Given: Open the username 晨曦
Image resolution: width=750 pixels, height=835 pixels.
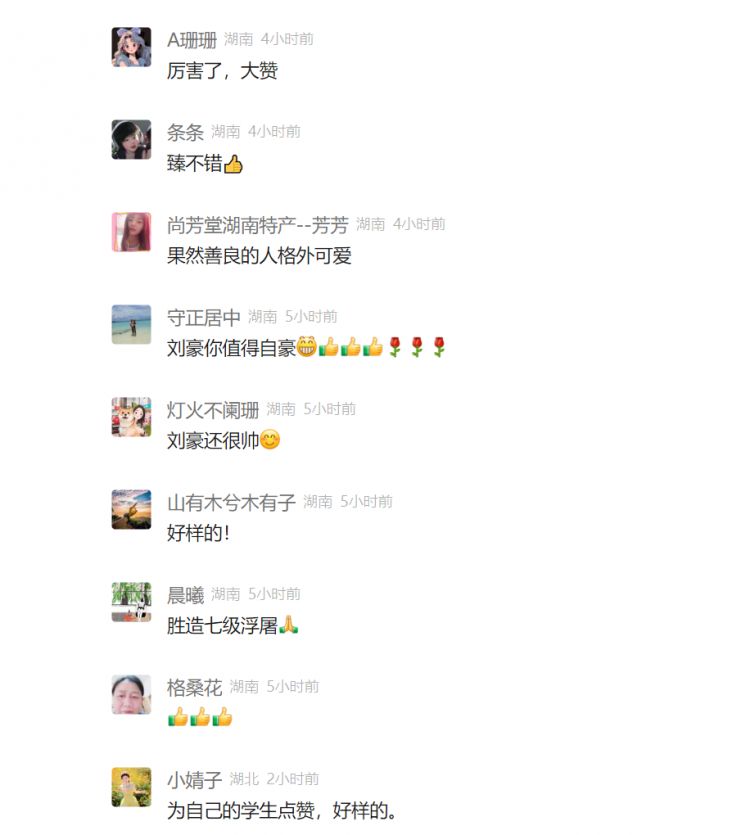Looking at the screenshot, I should pyautogui.click(x=185, y=595).
